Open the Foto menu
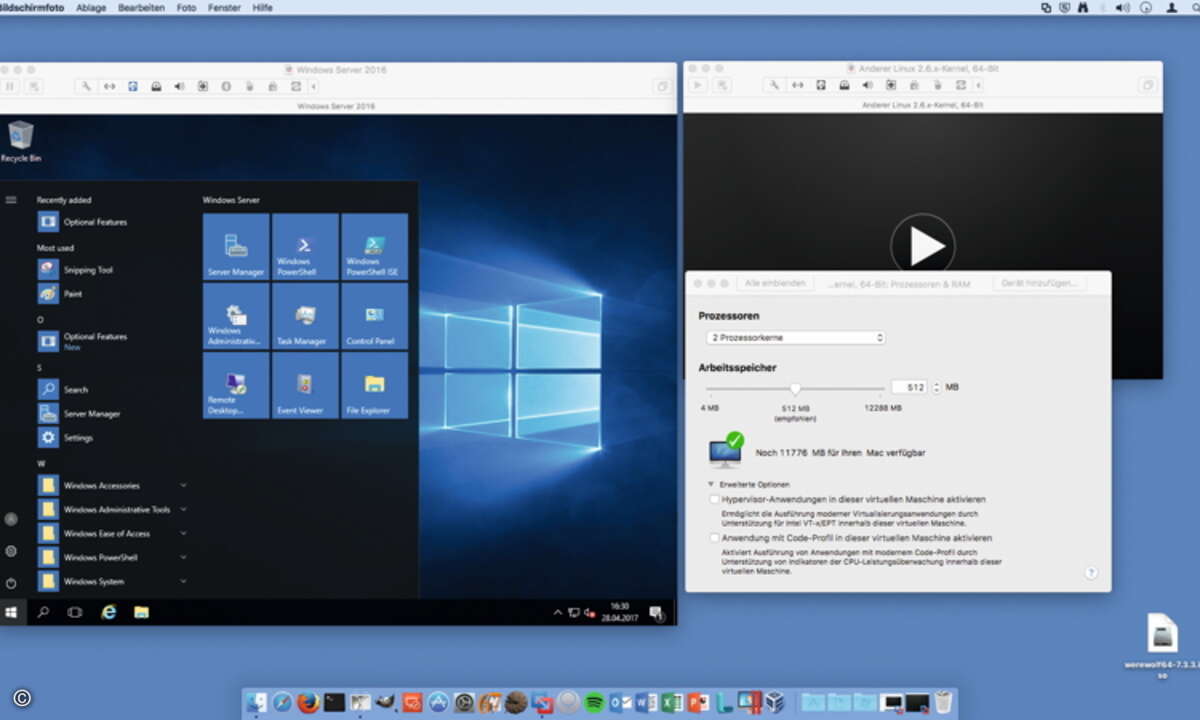The height and width of the screenshot is (720, 1200). (x=186, y=7)
